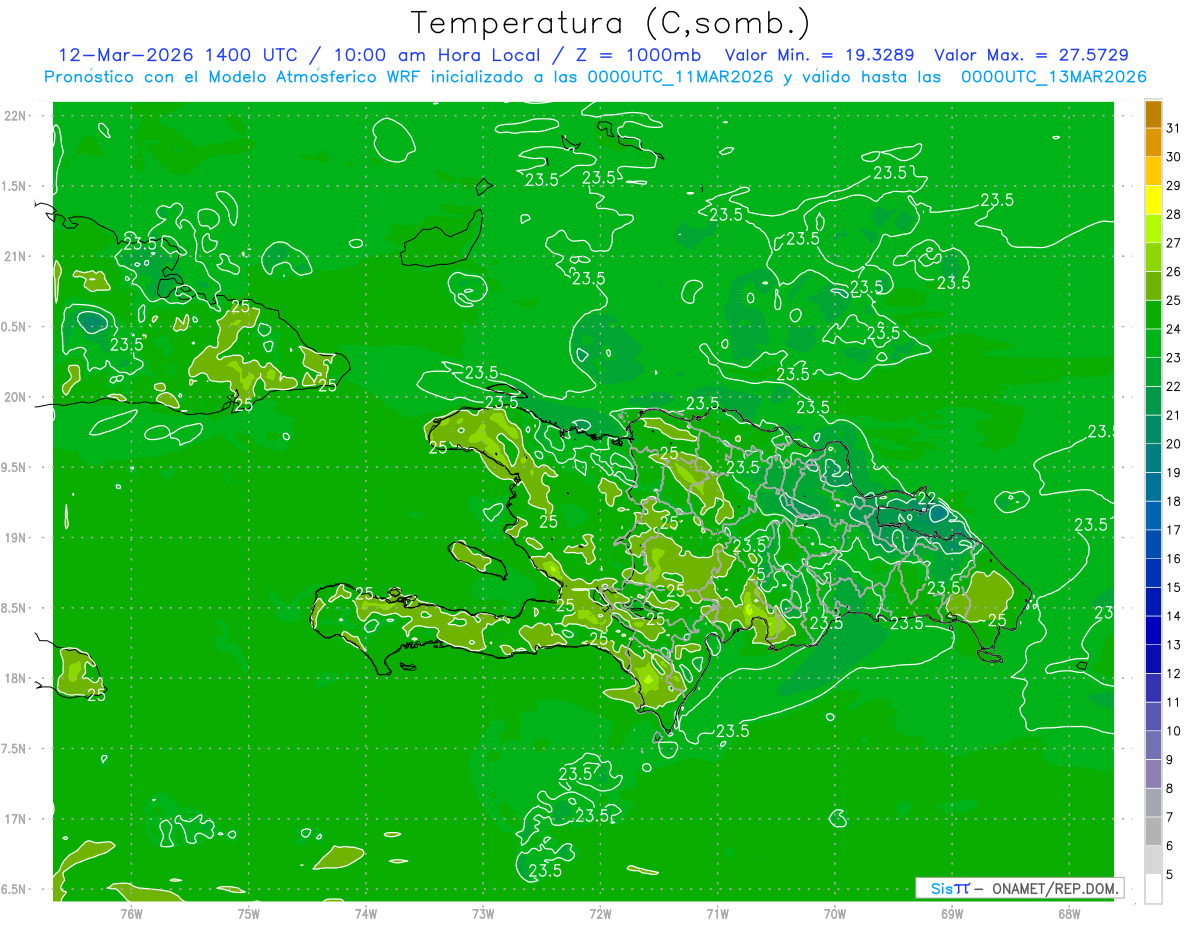Click the legend value "27"
Screen dimensions: 1200x927
tap(1174, 243)
